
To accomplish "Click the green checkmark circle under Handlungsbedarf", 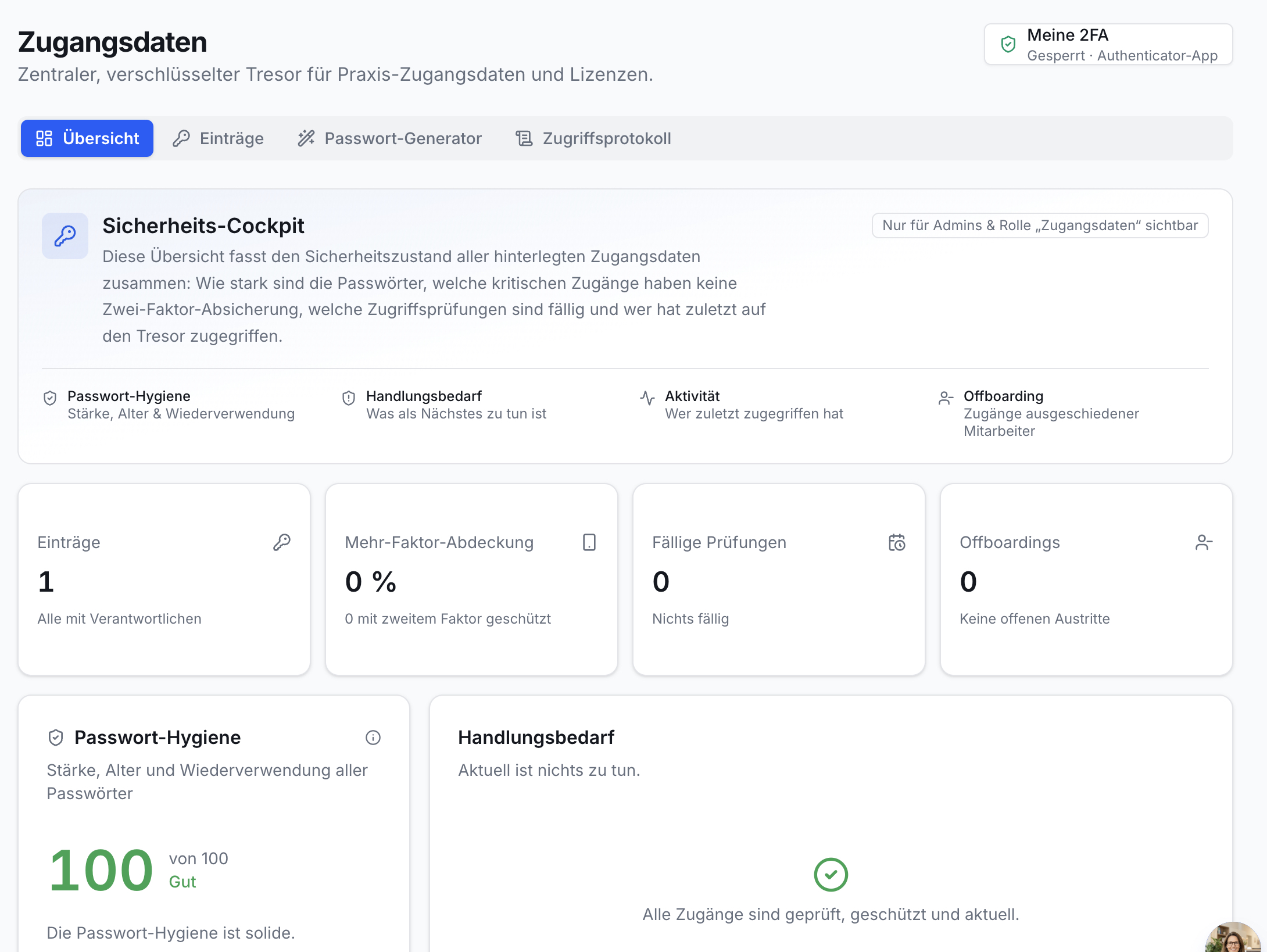I will 831,875.
